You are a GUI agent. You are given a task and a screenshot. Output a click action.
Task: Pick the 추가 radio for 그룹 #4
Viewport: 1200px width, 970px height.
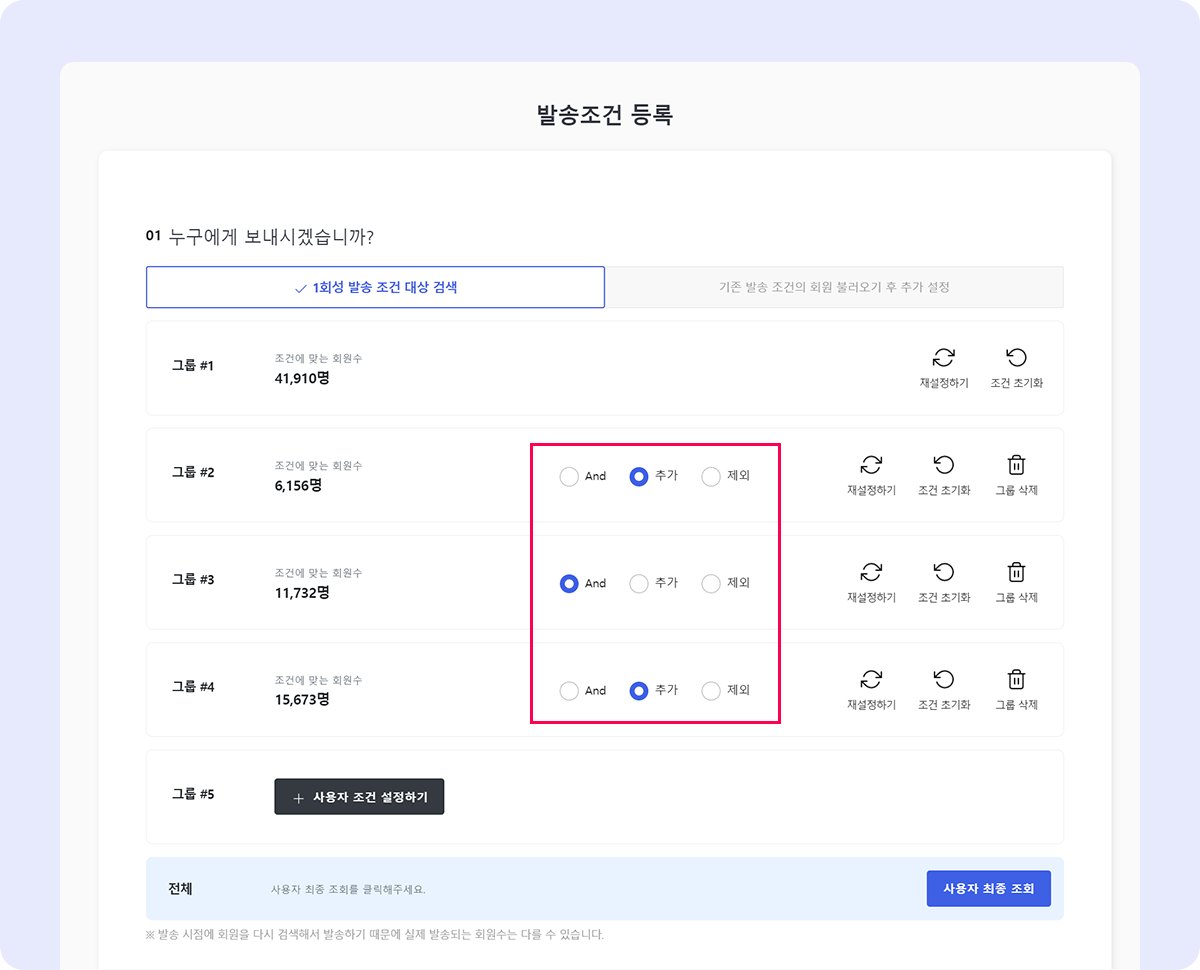click(639, 690)
